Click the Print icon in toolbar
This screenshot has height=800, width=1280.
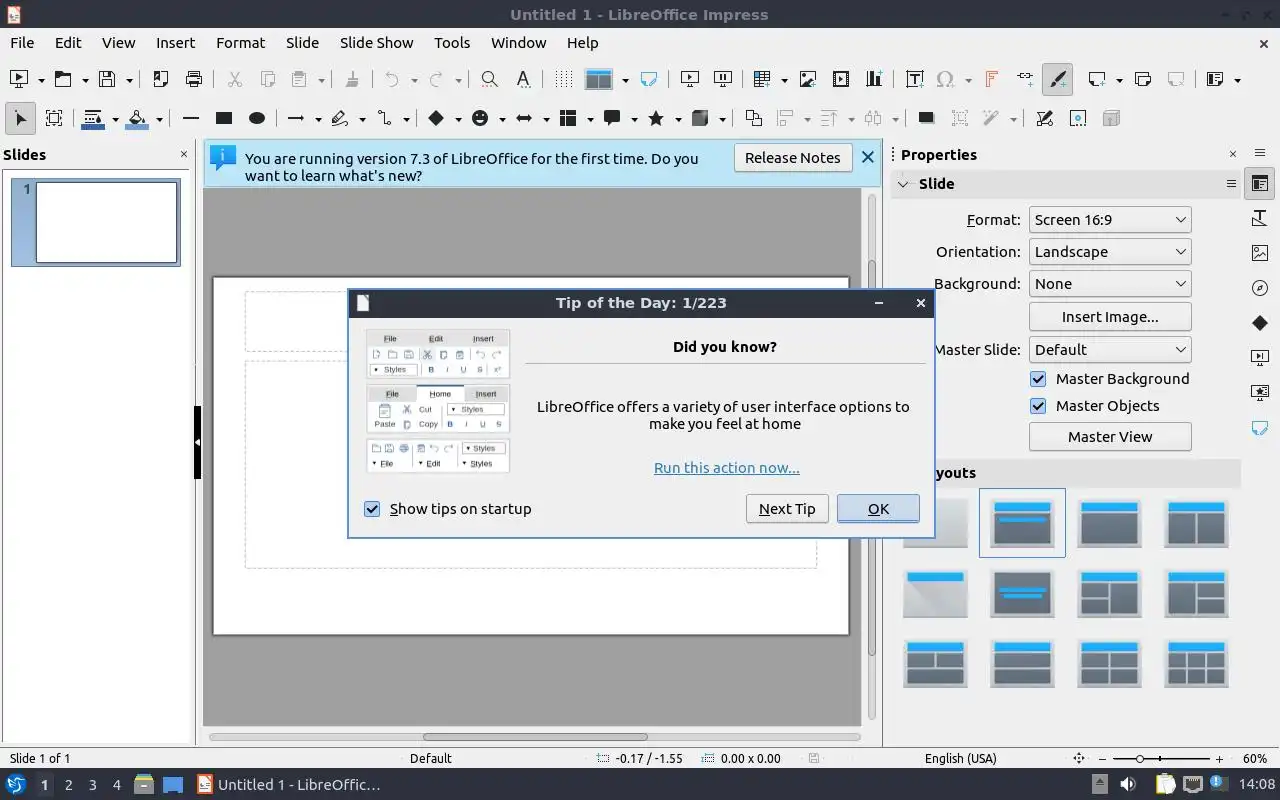tap(194, 79)
